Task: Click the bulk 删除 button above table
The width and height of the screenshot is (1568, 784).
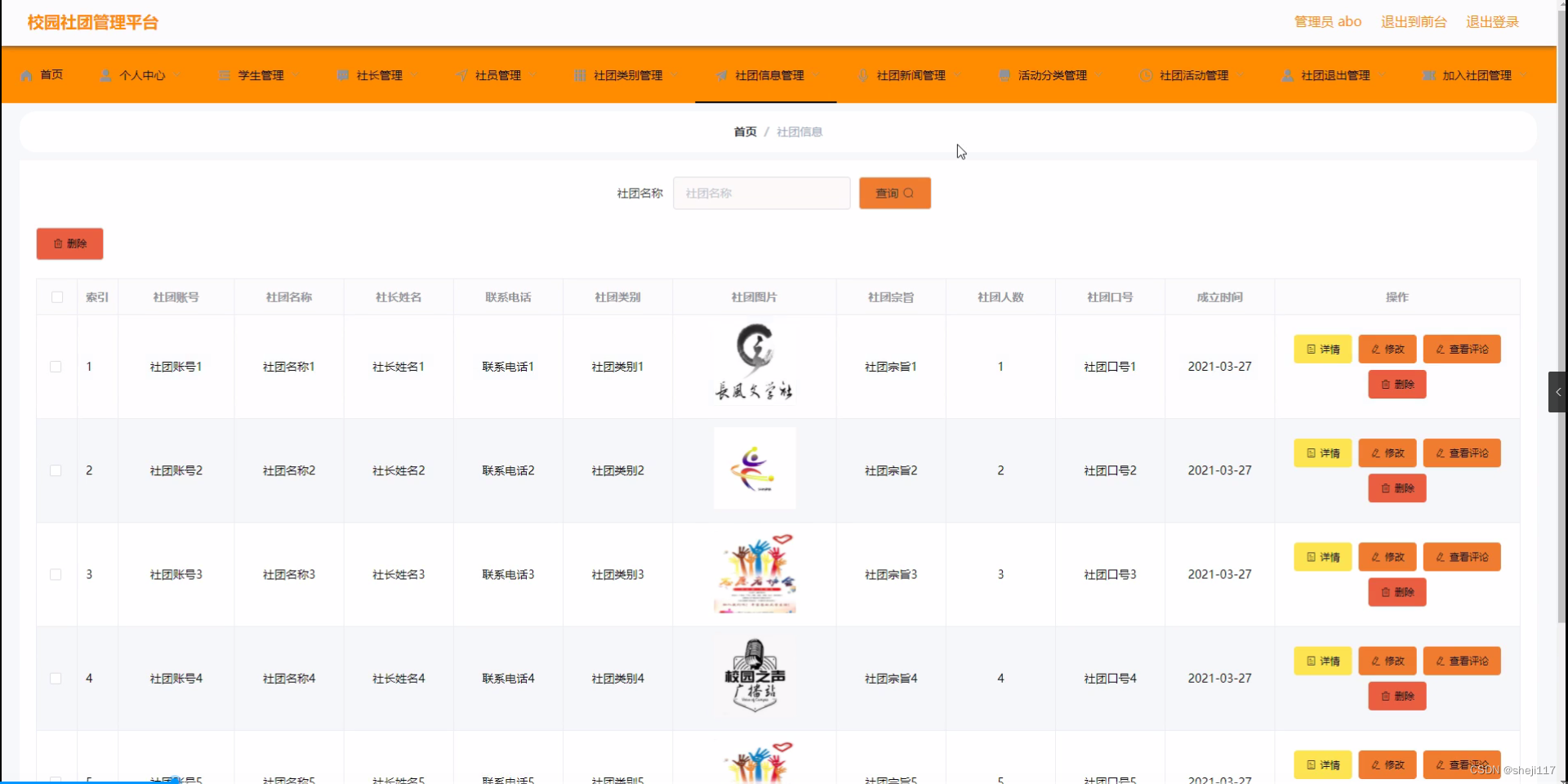Action: (x=70, y=243)
